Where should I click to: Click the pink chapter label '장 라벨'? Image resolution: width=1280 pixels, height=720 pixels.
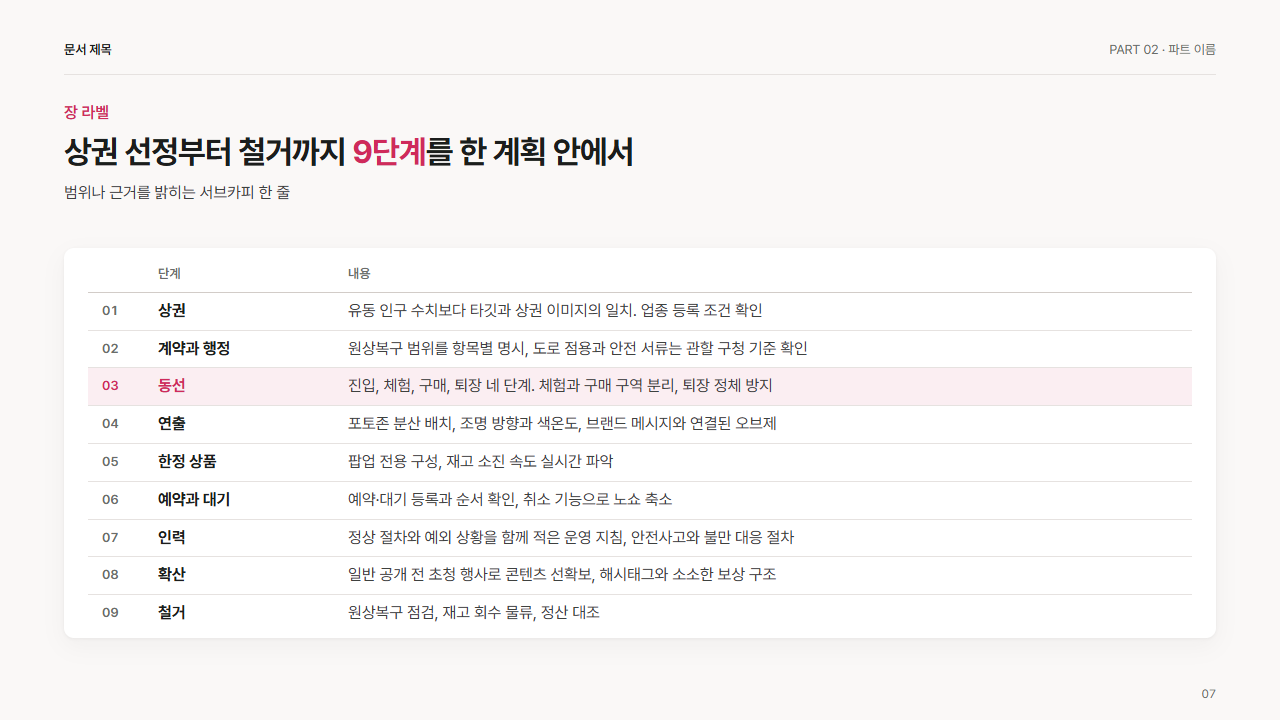pyautogui.click(x=86, y=112)
